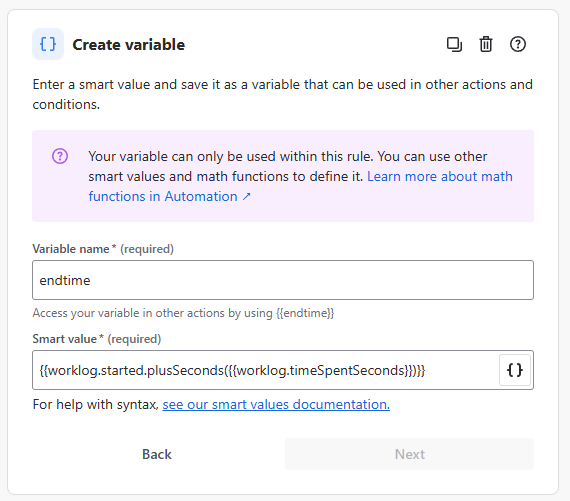The height and width of the screenshot is (501, 570).
Task: Click the external link arrow after Automation
Action: pyautogui.click(x=247, y=197)
